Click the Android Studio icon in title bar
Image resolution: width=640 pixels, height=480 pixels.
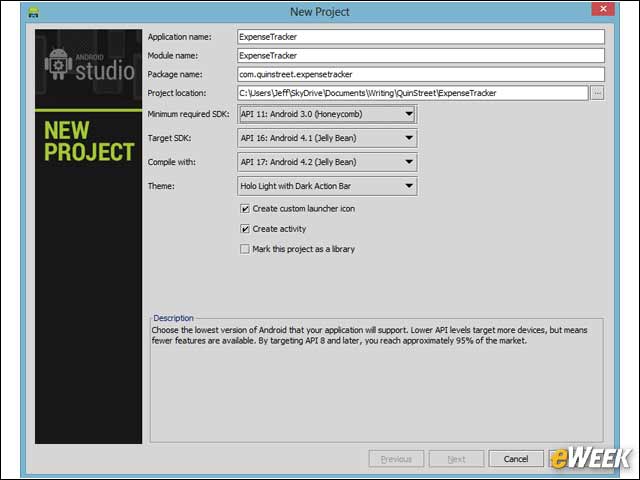[33, 12]
